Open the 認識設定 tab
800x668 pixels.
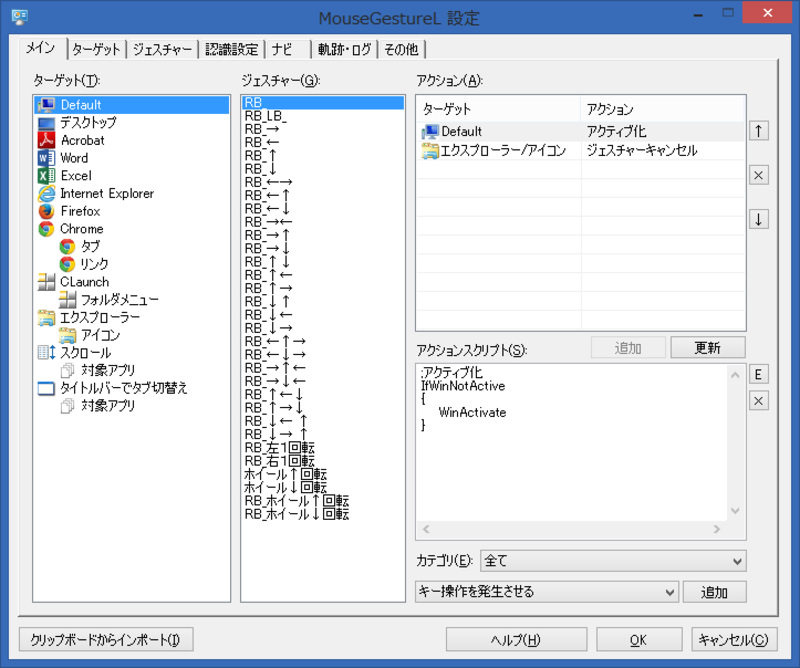(232, 50)
